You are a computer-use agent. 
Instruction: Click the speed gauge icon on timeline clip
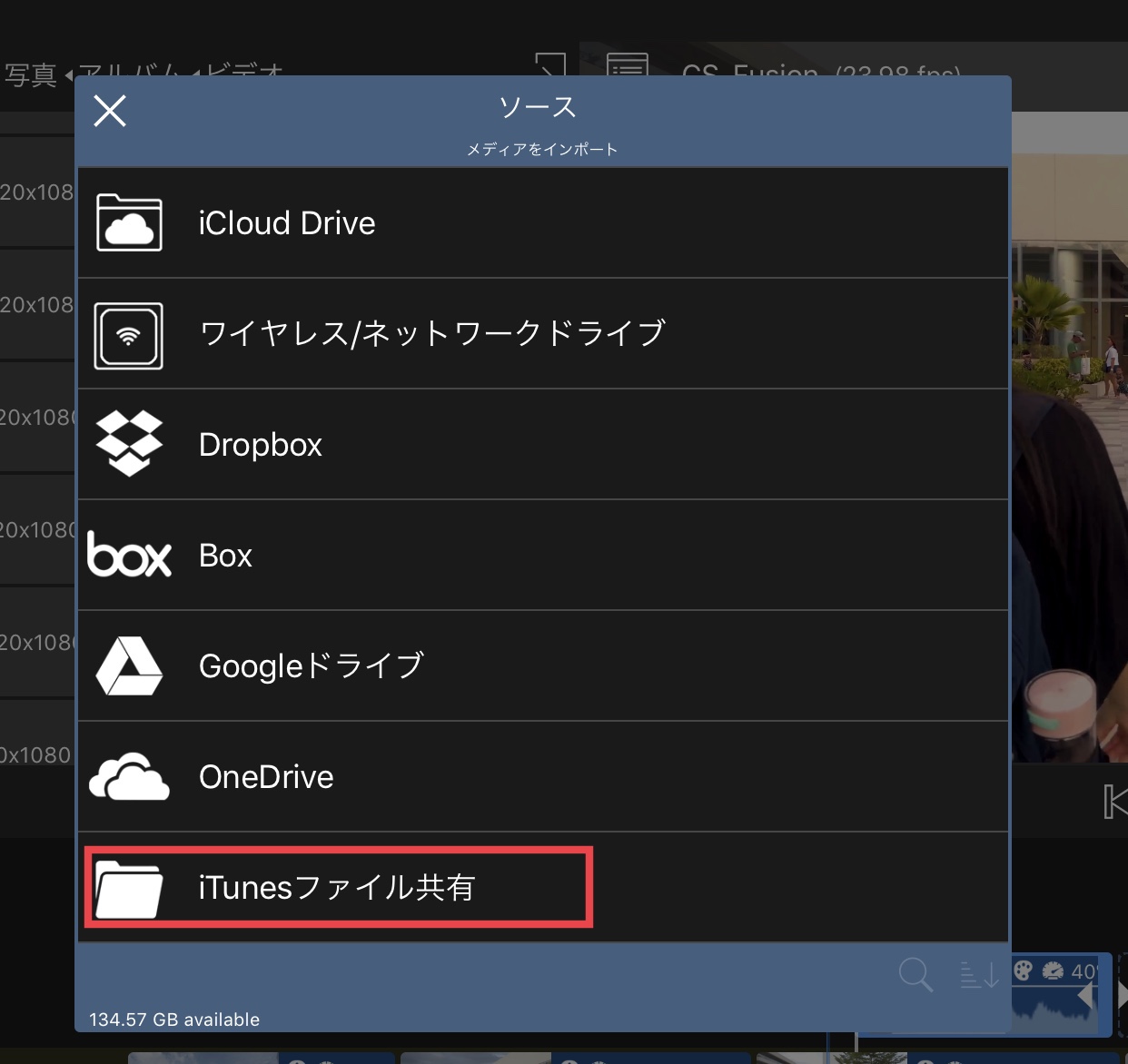pyautogui.click(x=1053, y=970)
